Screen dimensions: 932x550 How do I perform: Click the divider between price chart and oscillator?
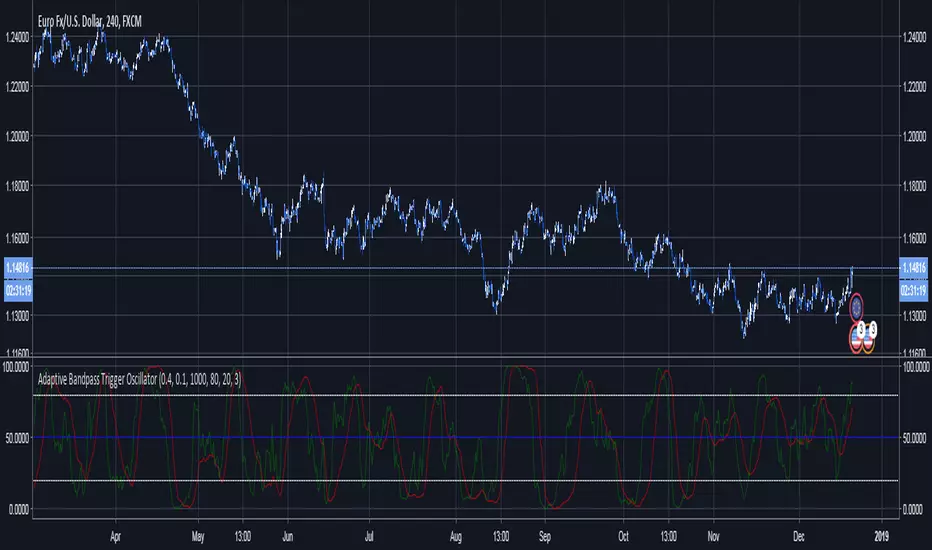(x=466, y=358)
